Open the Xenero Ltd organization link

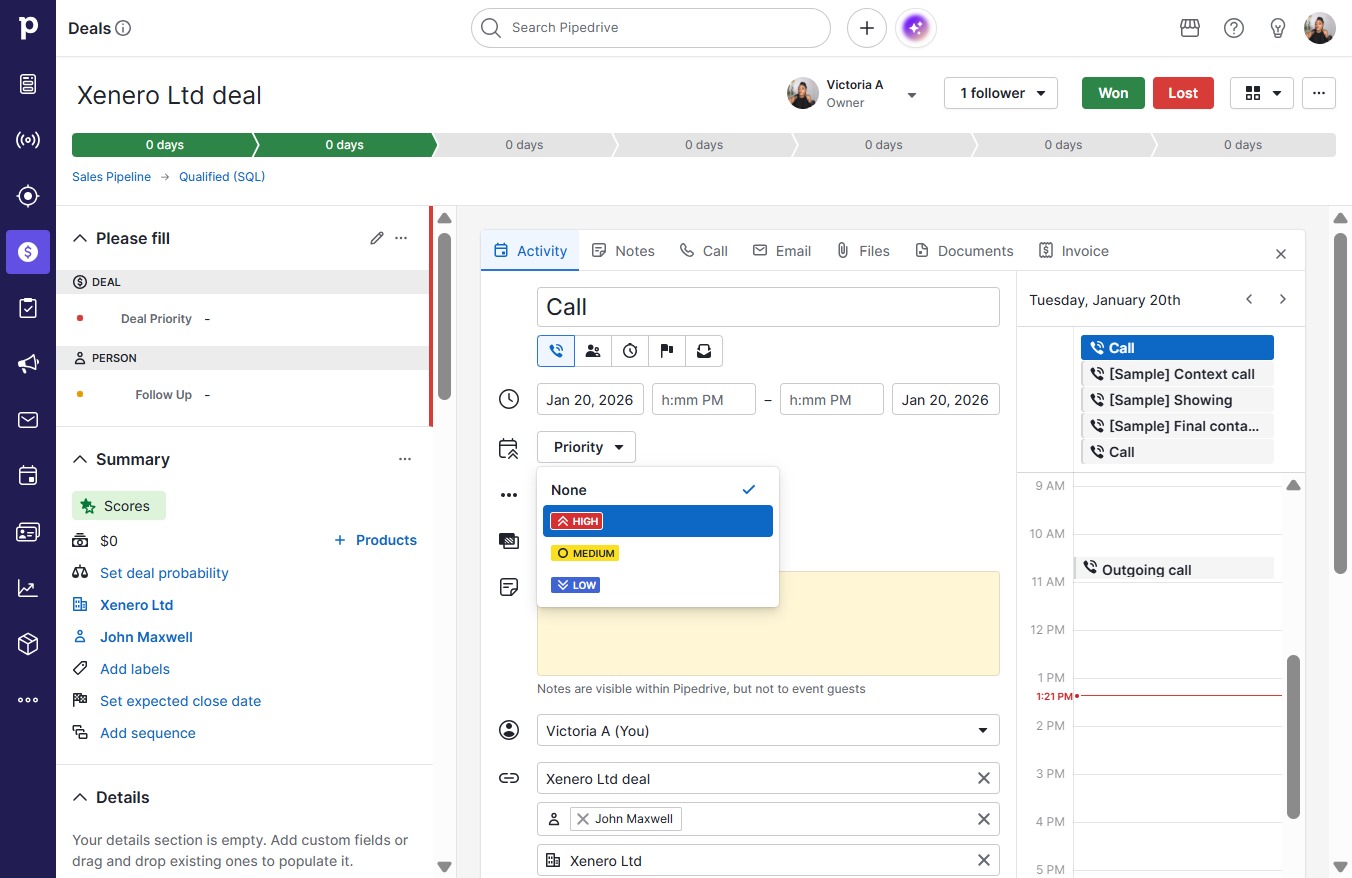(x=136, y=605)
